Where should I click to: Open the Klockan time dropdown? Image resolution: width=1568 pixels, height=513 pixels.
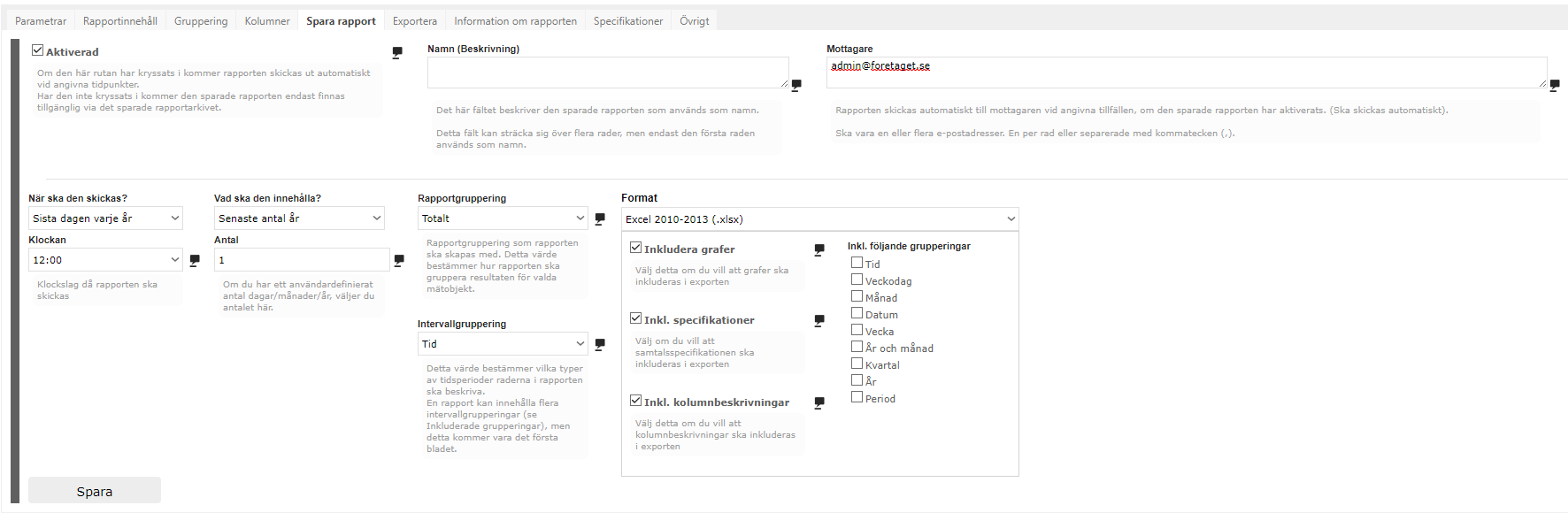click(x=106, y=260)
